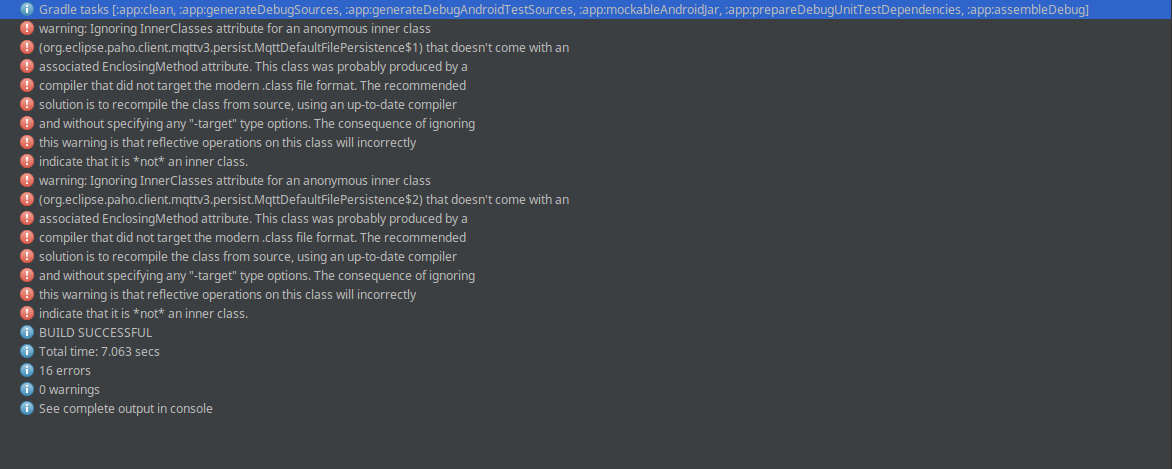This screenshot has height=469, width=1172.
Task: Click info icon beside 0 warnings
Action: [27, 390]
